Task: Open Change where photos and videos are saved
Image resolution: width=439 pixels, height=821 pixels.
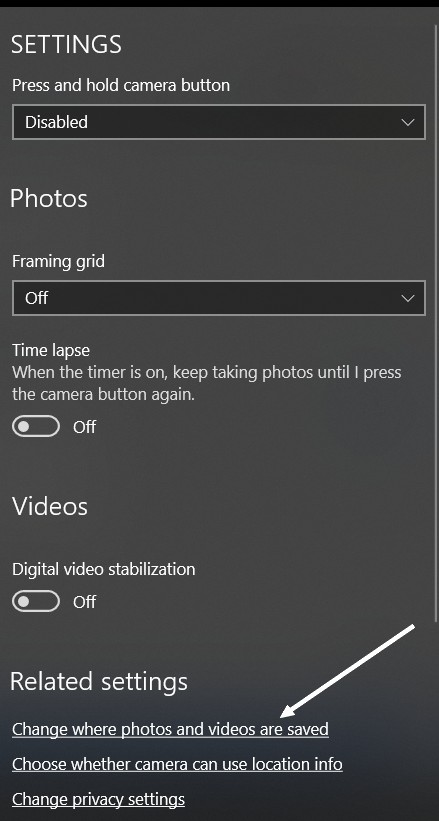Action: 170,729
